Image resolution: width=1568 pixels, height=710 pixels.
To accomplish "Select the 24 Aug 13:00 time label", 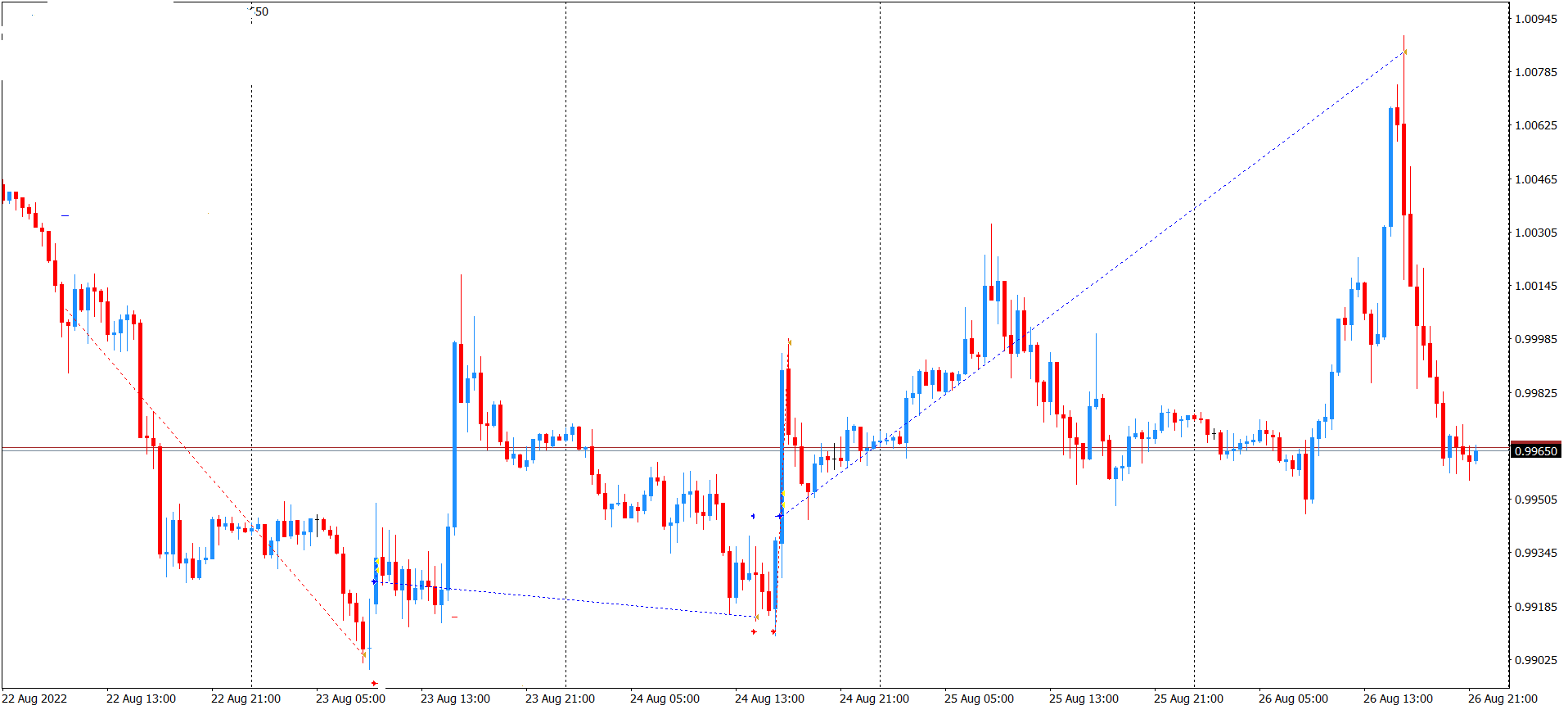I will pos(769,699).
